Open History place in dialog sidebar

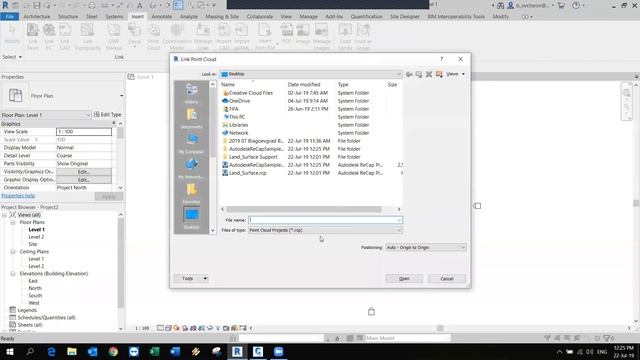pos(191,93)
